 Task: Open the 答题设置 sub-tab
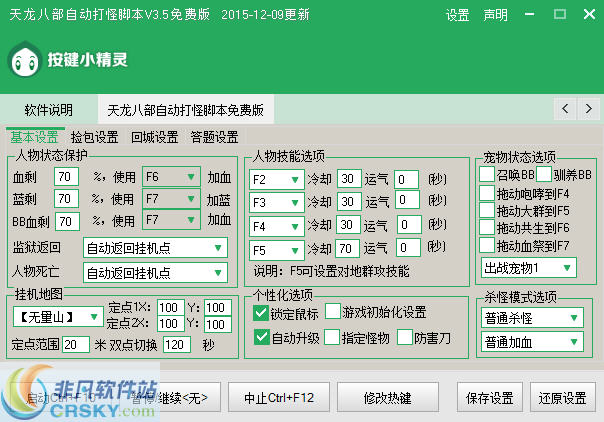(x=215, y=137)
